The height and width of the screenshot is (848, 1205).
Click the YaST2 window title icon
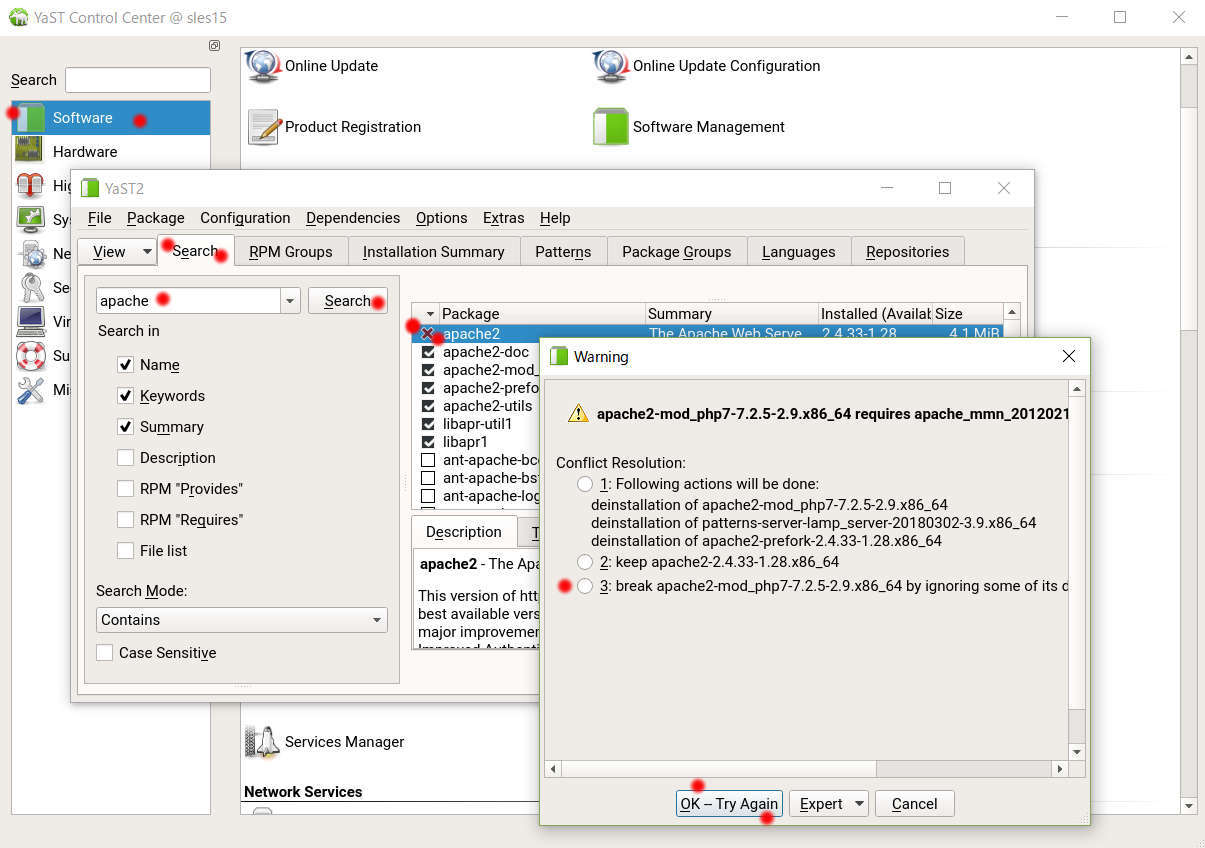coord(90,188)
